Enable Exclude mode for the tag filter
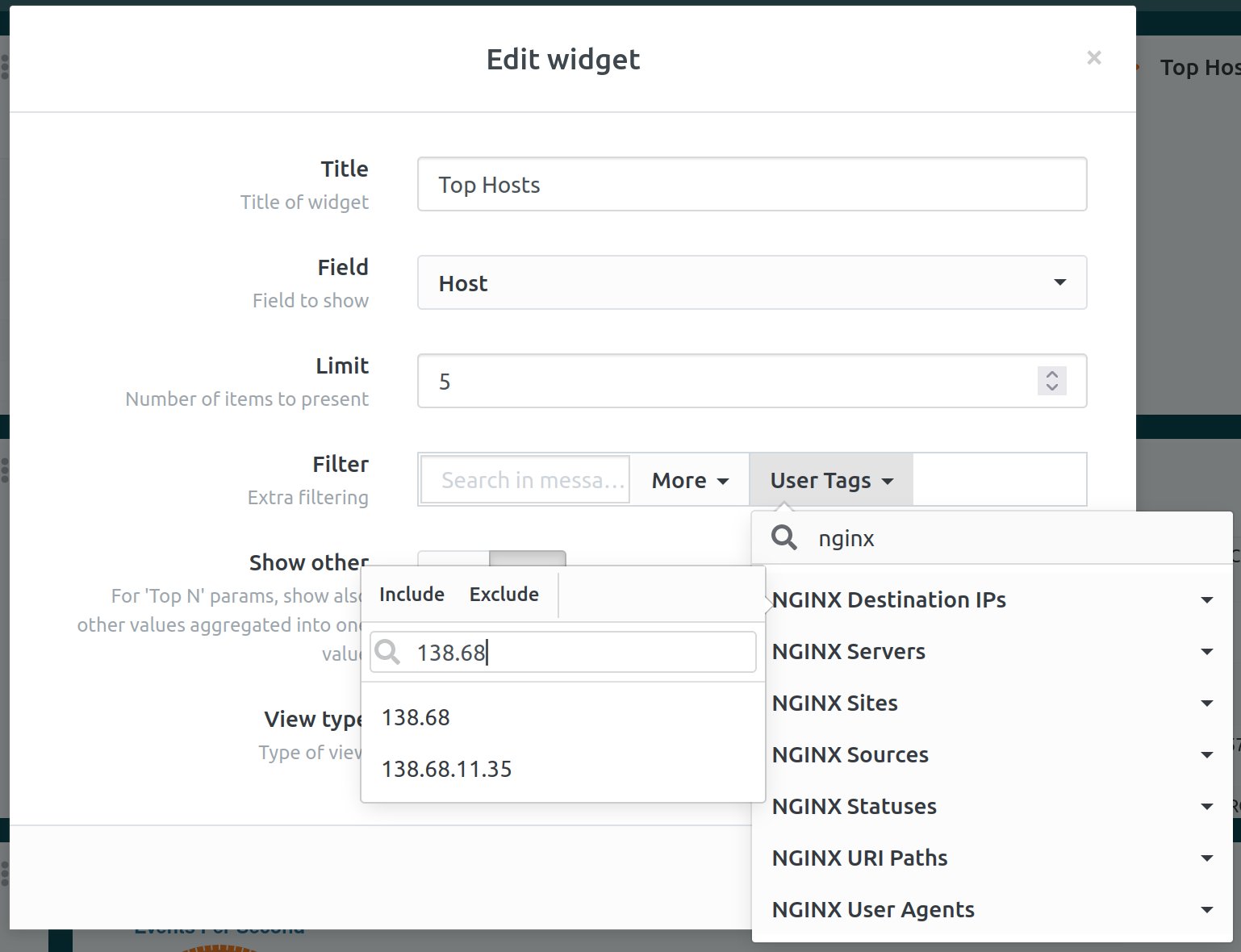This screenshot has height=952, width=1241. [504, 594]
